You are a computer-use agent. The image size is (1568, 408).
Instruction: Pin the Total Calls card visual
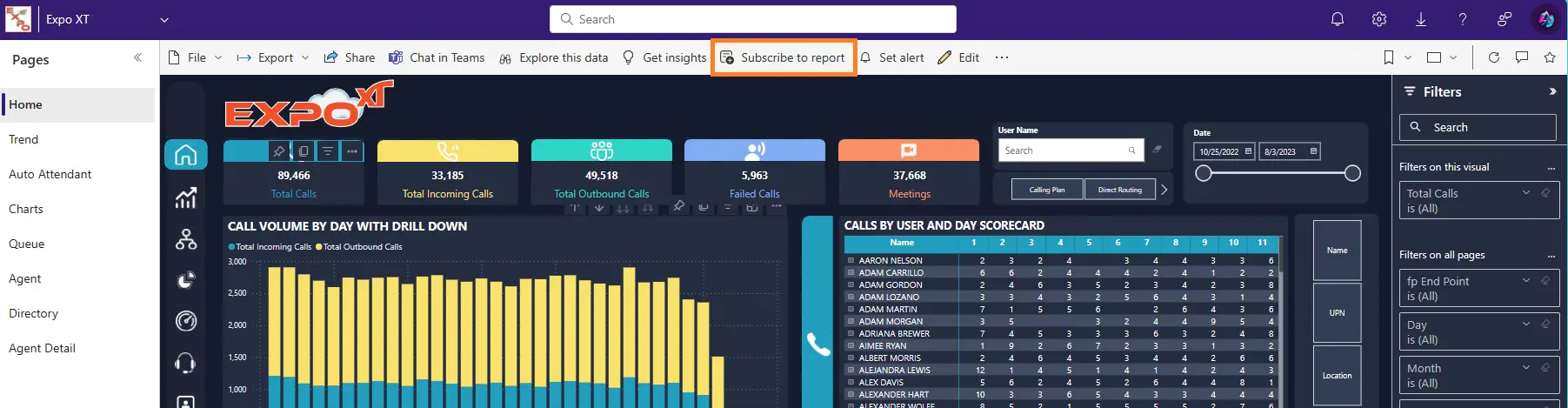coord(278,151)
